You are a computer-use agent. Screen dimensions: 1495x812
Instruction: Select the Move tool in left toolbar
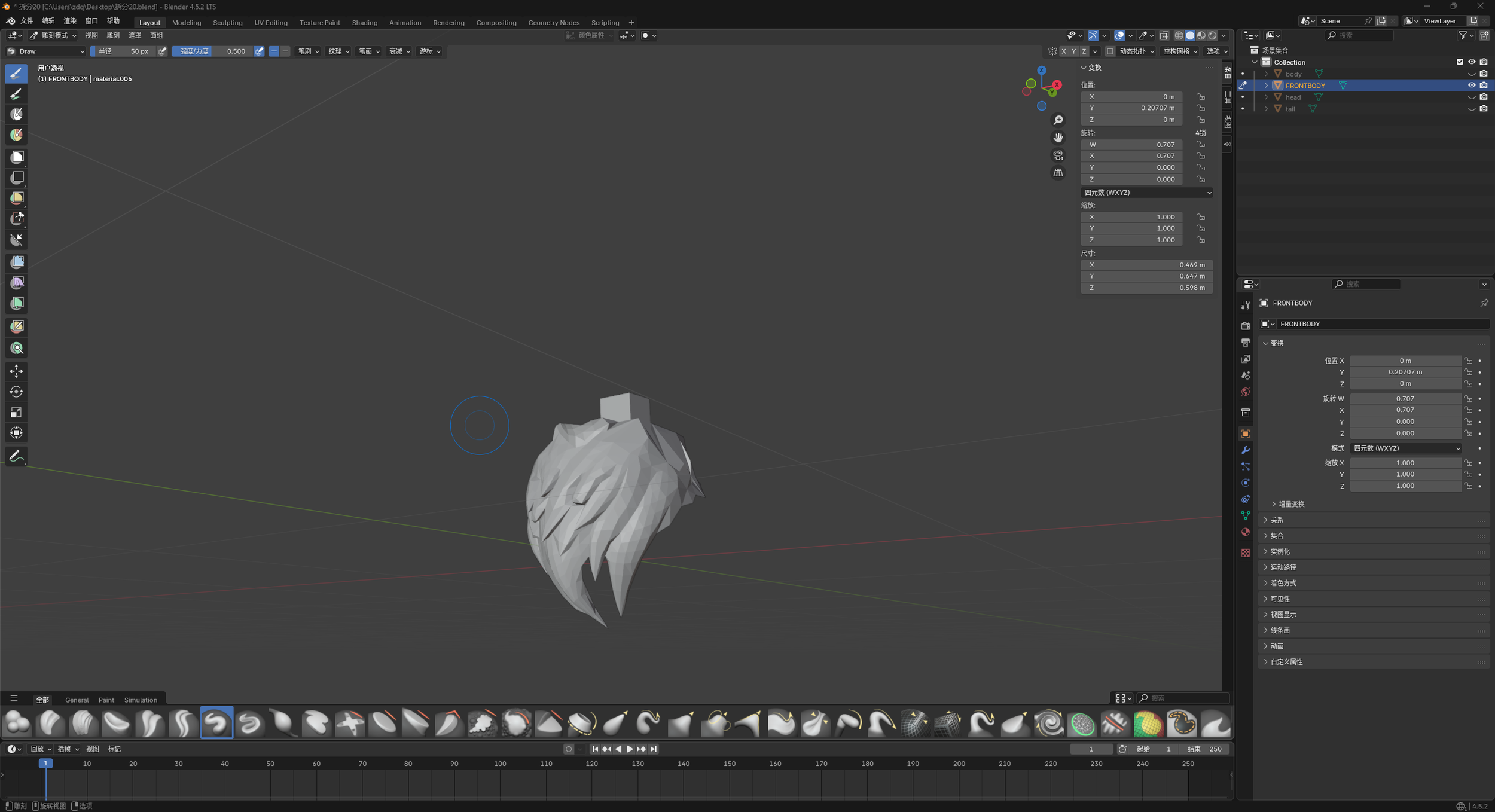(x=17, y=371)
